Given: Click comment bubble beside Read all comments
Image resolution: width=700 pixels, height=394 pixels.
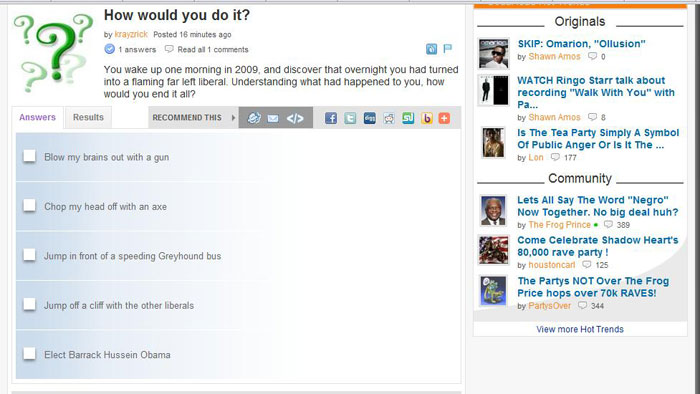Looking at the screenshot, I should [x=169, y=49].
